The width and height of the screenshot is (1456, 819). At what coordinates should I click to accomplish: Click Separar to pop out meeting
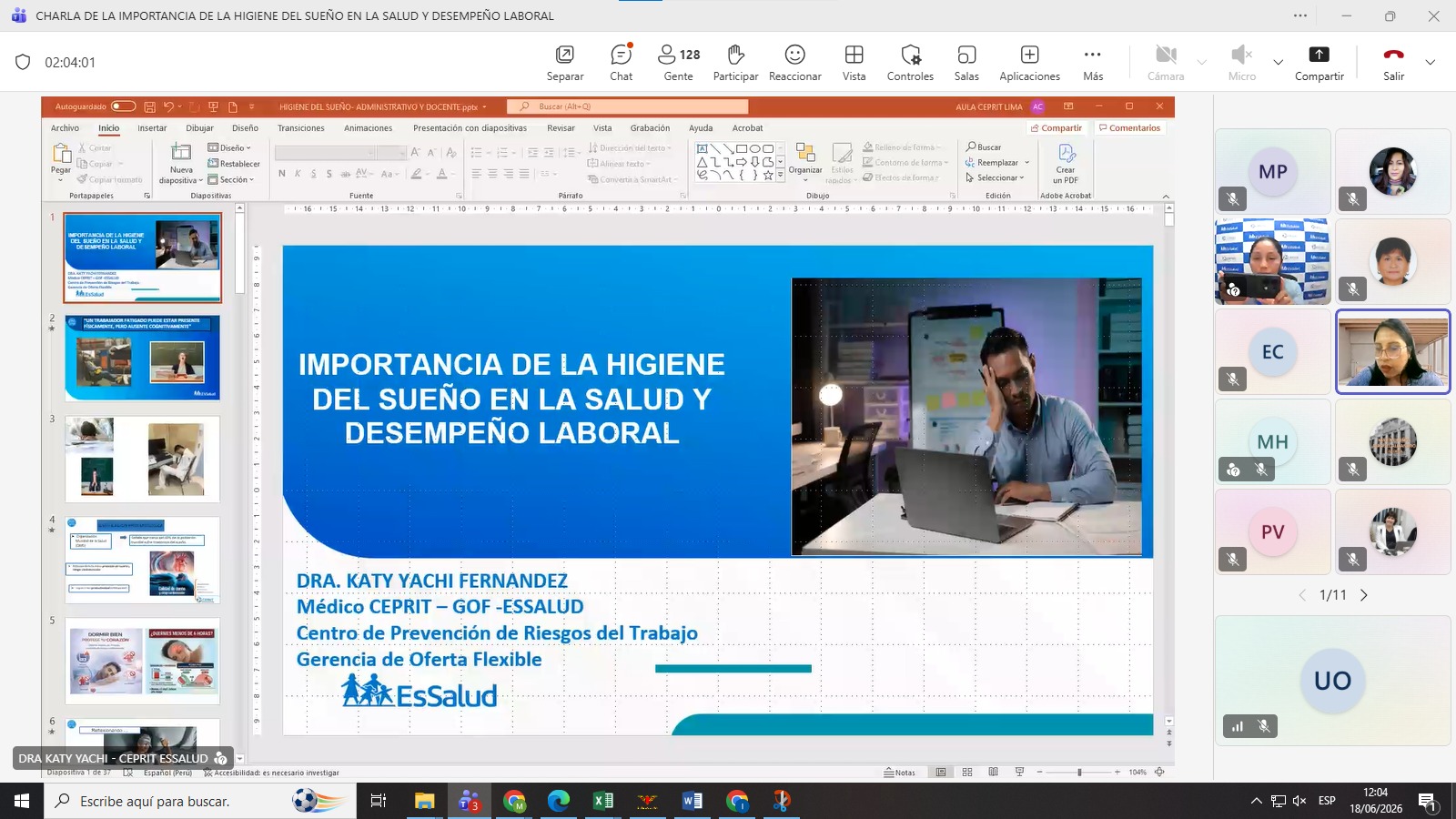pyautogui.click(x=565, y=63)
